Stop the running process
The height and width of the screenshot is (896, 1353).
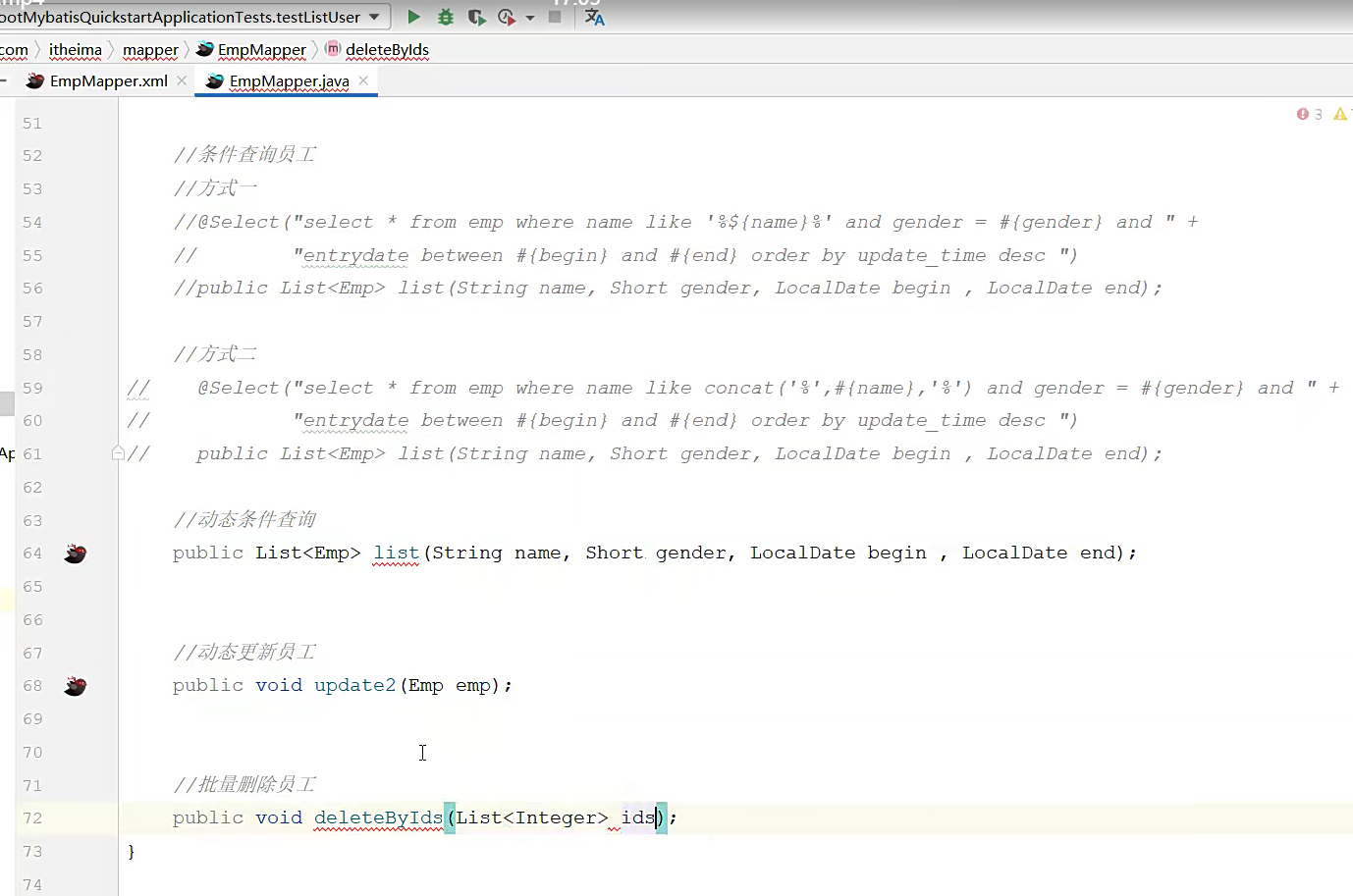point(555,17)
